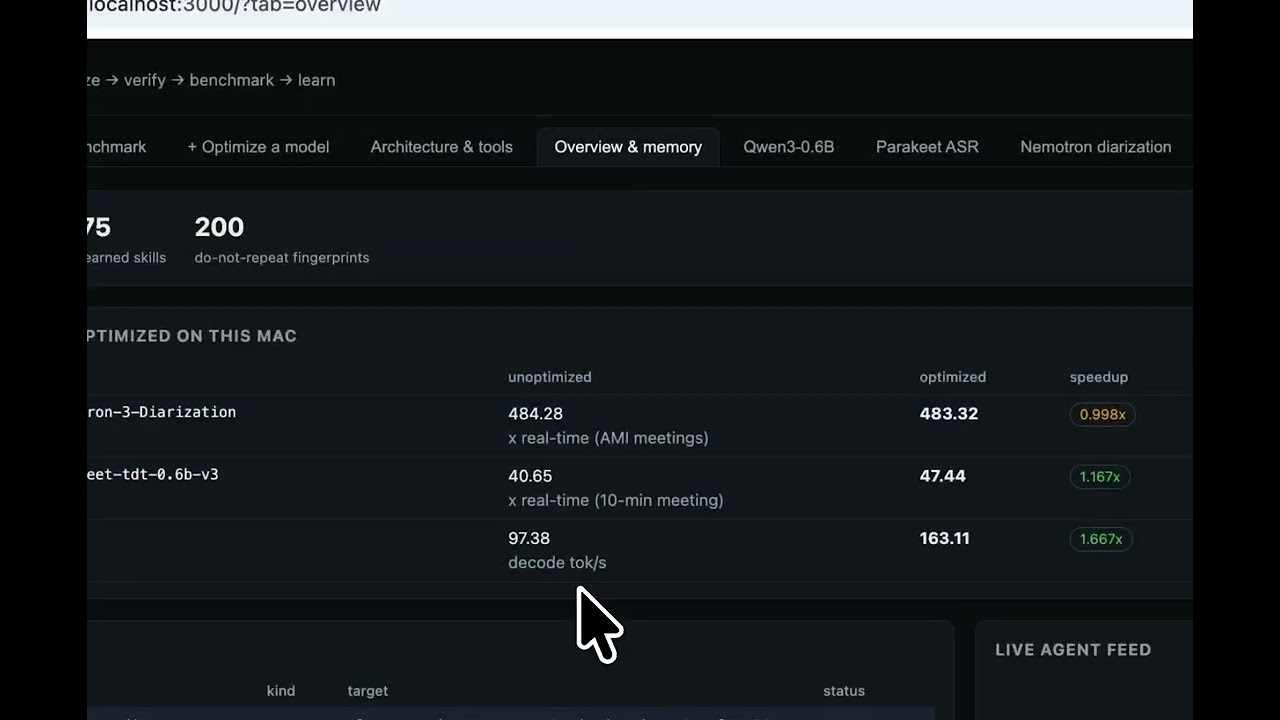Click the speedup column header
Image resolution: width=1280 pixels, height=720 pixels.
coord(1098,377)
